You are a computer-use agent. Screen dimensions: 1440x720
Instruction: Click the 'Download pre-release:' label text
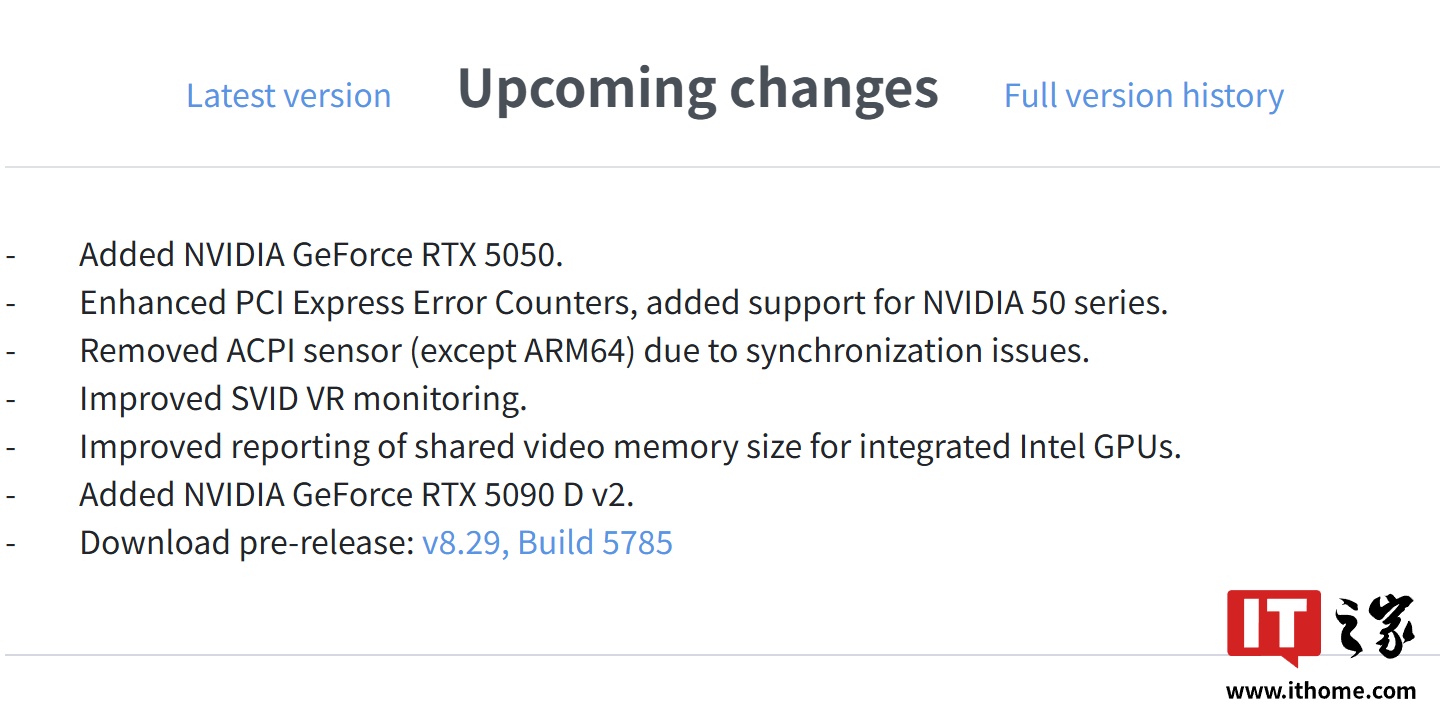pos(246,543)
